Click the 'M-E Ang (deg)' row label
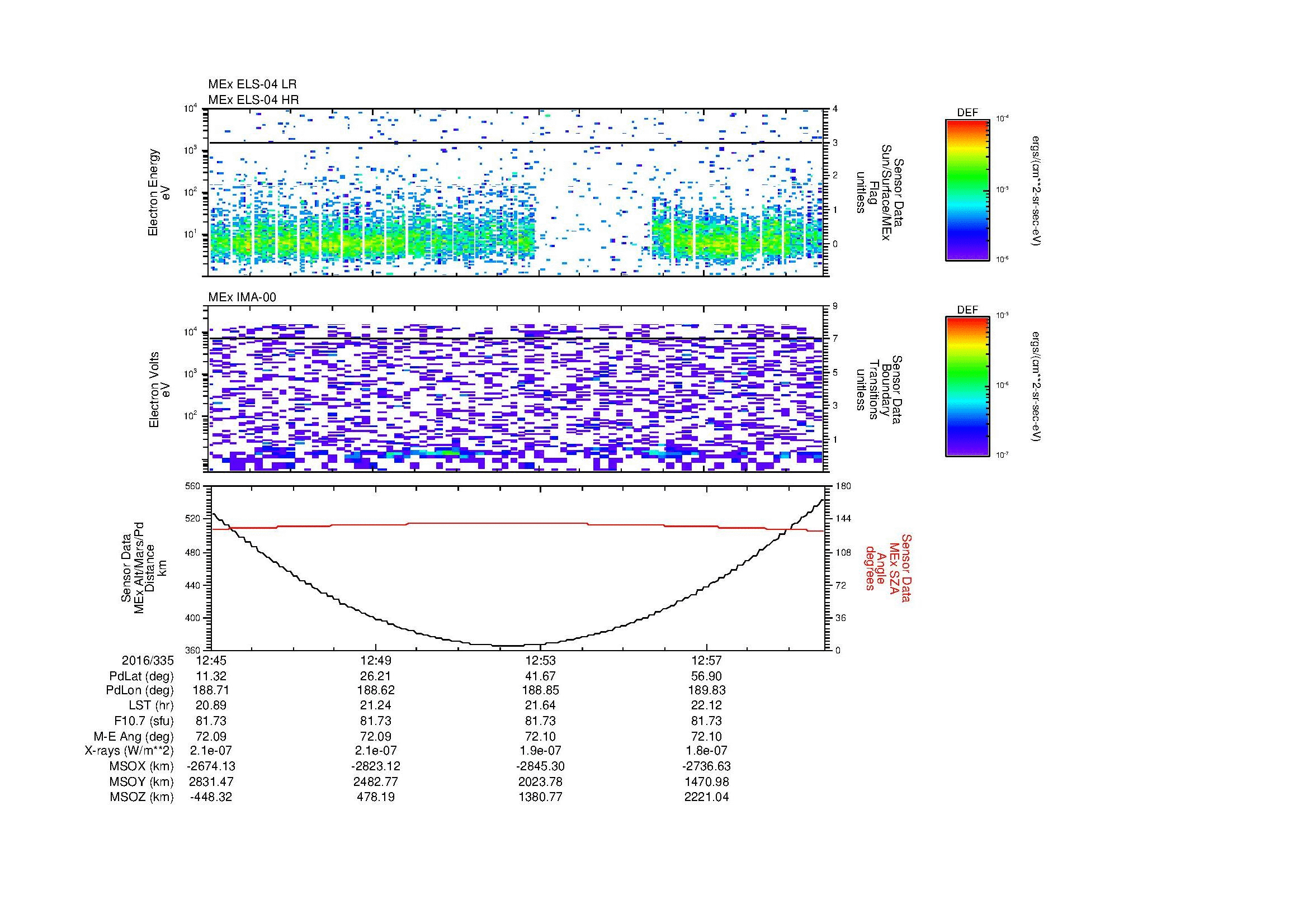The height and width of the screenshot is (924, 1308). pos(134,737)
